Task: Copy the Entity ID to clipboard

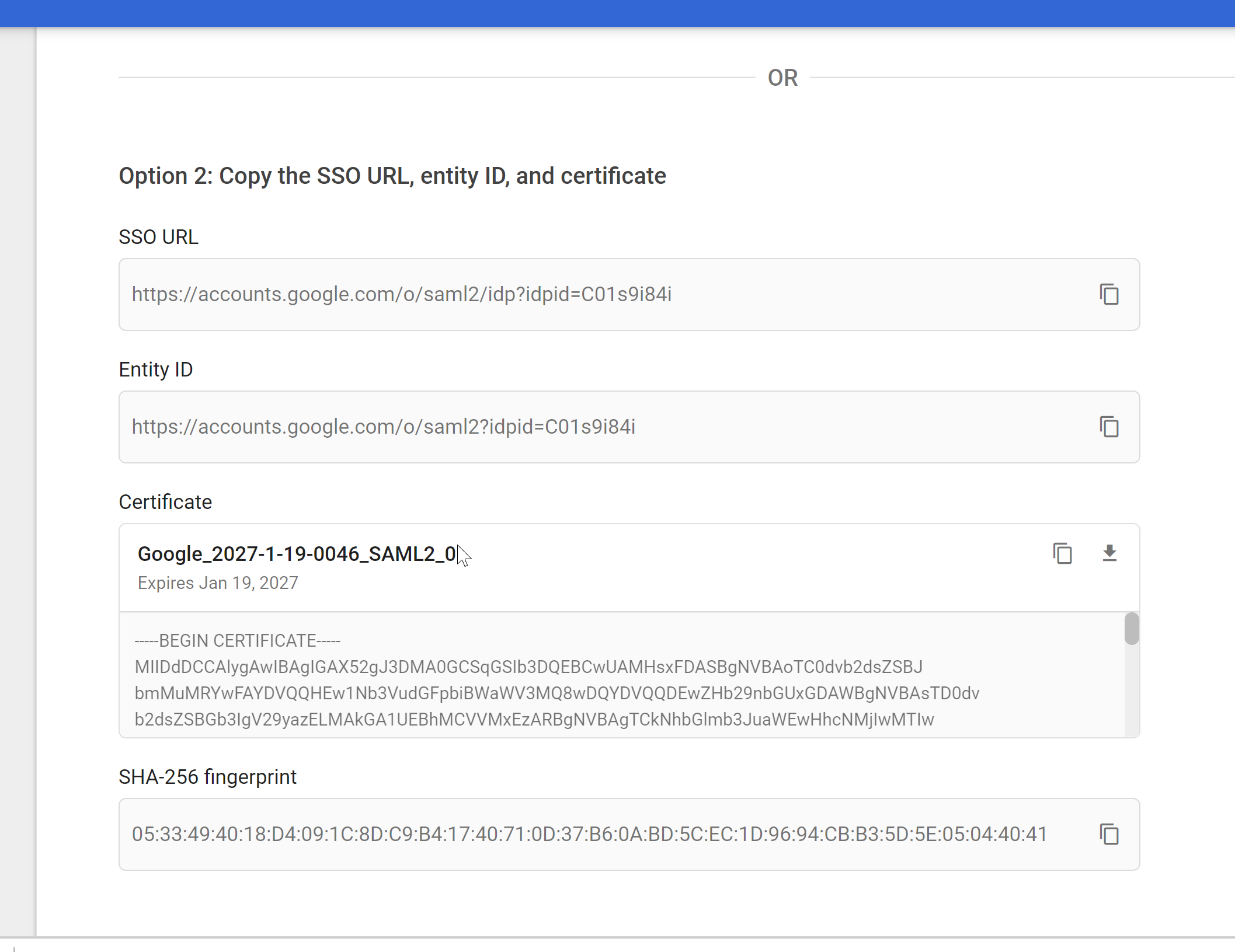Action: click(1109, 427)
